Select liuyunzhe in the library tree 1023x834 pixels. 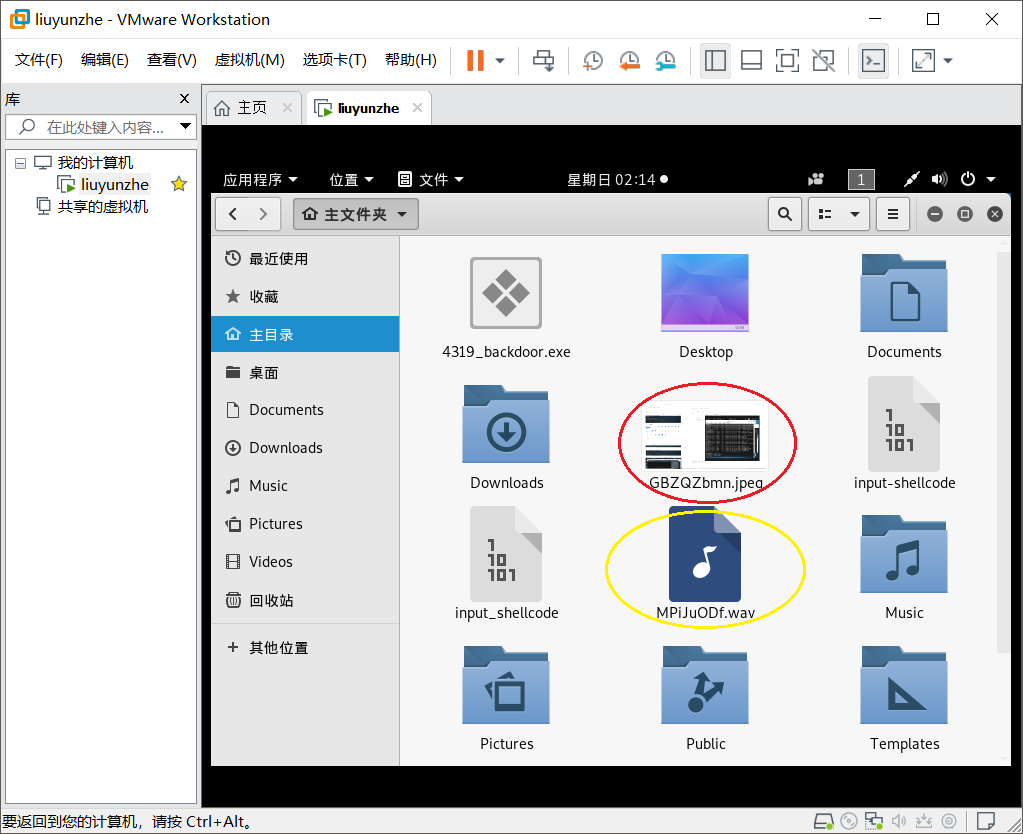pyautogui.click(x=114, y=185)
